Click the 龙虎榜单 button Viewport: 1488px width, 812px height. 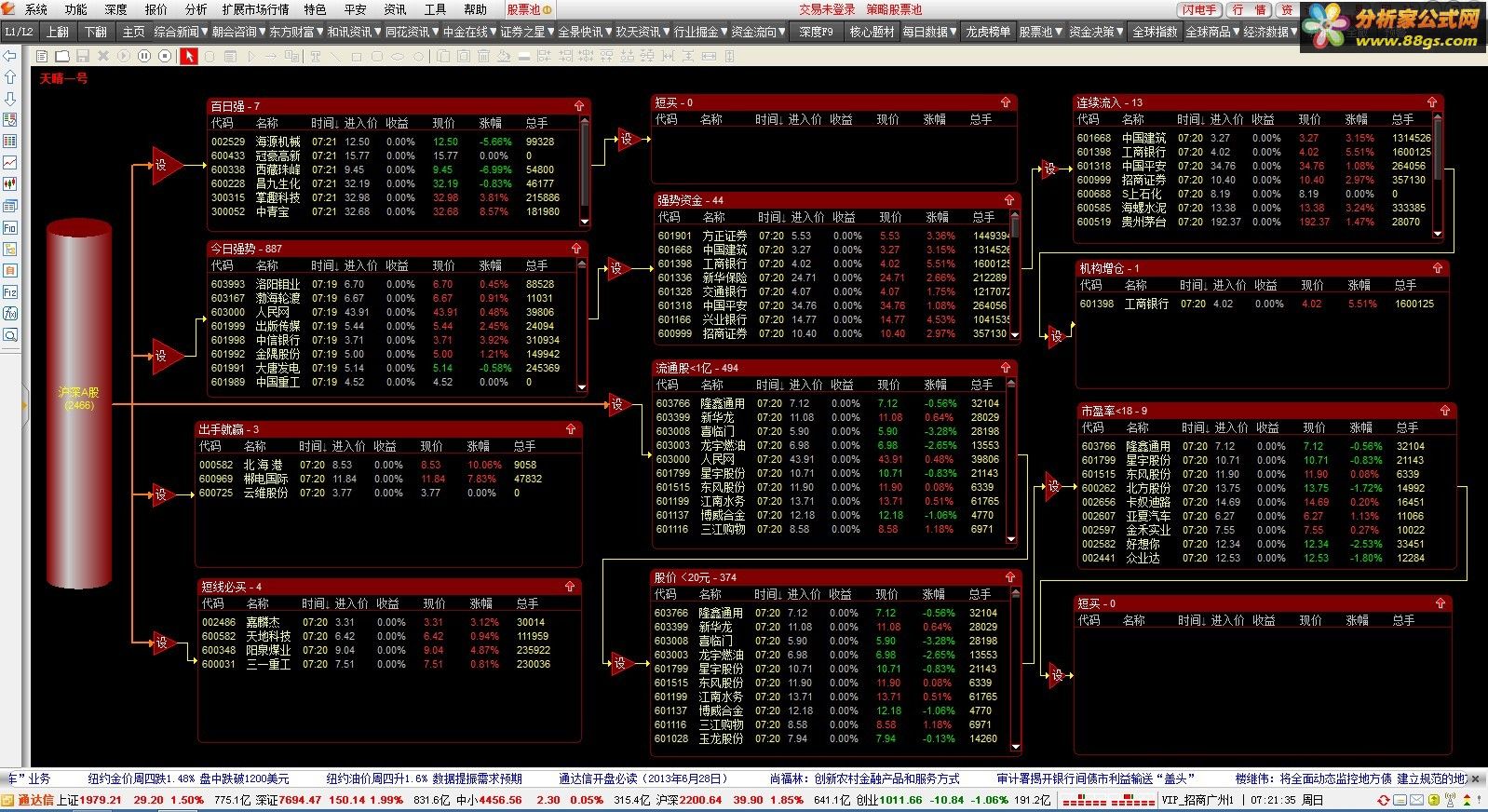988,32
